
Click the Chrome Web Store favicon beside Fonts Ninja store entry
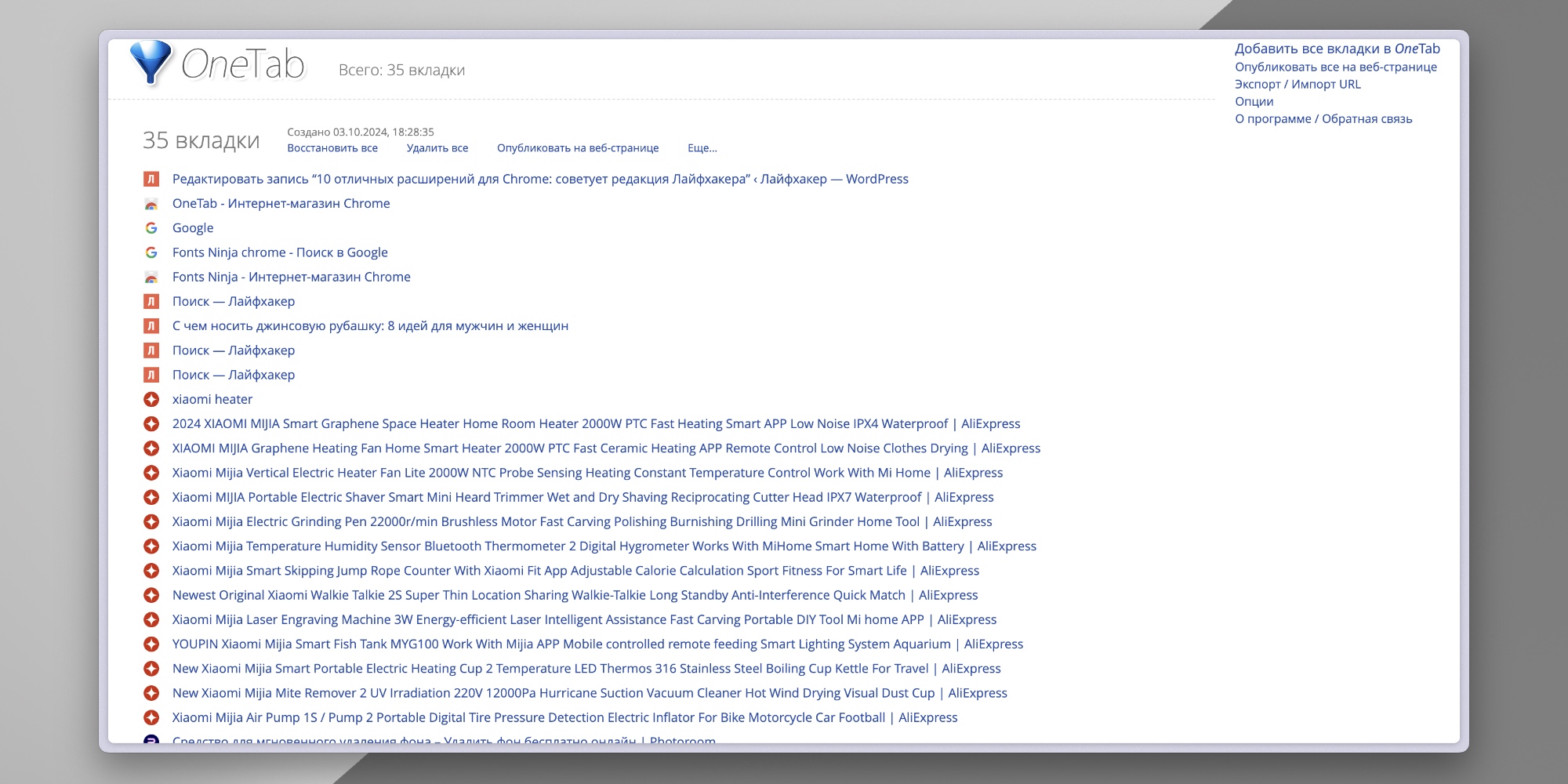click(151, 278)
